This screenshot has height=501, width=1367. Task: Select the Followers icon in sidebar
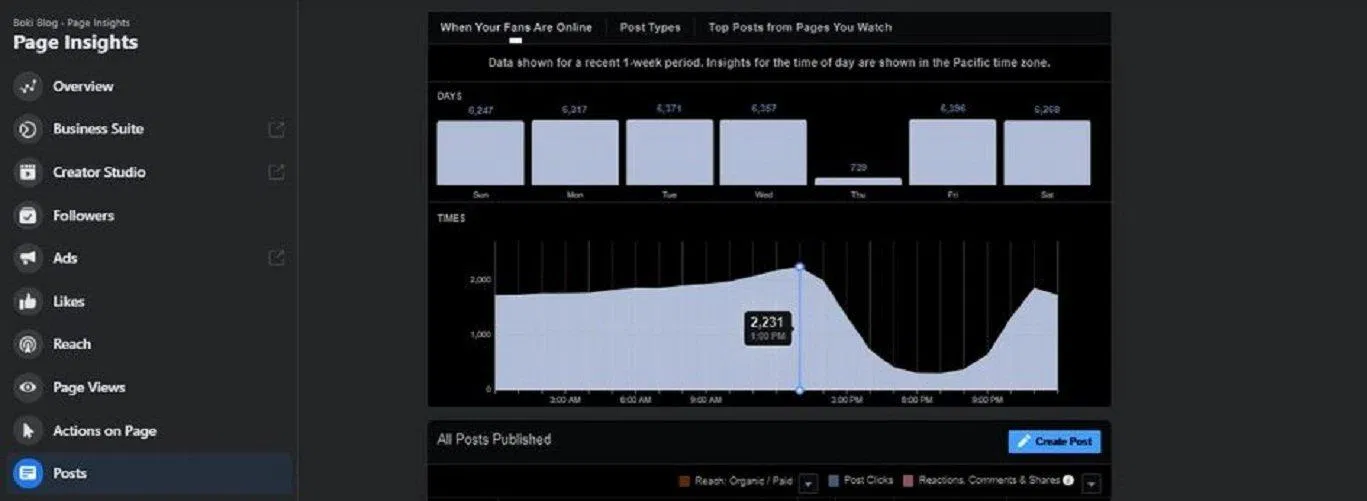point(28,215)
